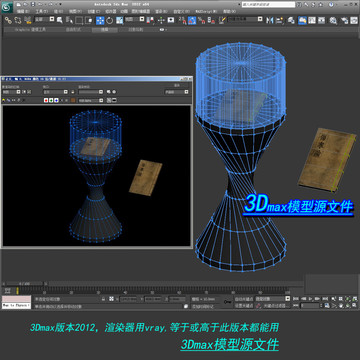Select the Pan View navigation tool
Viewport: 360px width, 360px height.
(341, 305)
